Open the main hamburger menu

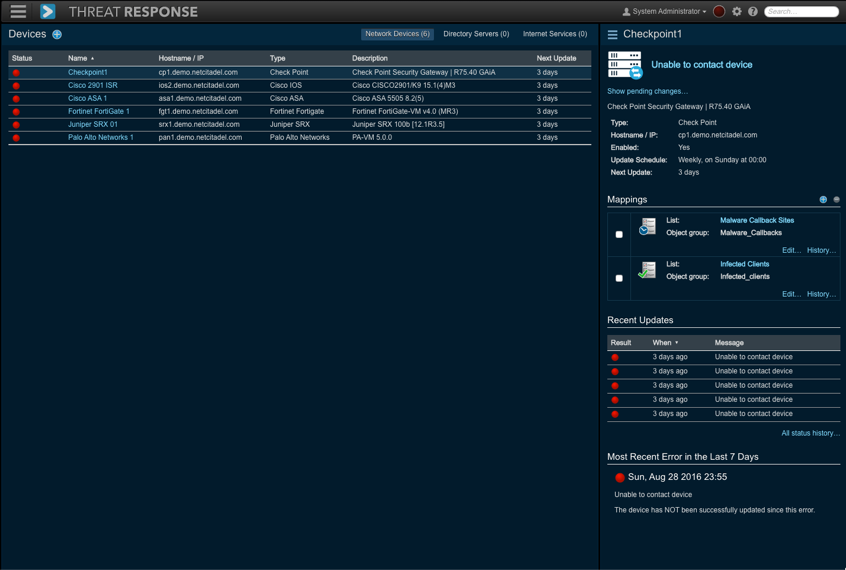click(18, 12)
